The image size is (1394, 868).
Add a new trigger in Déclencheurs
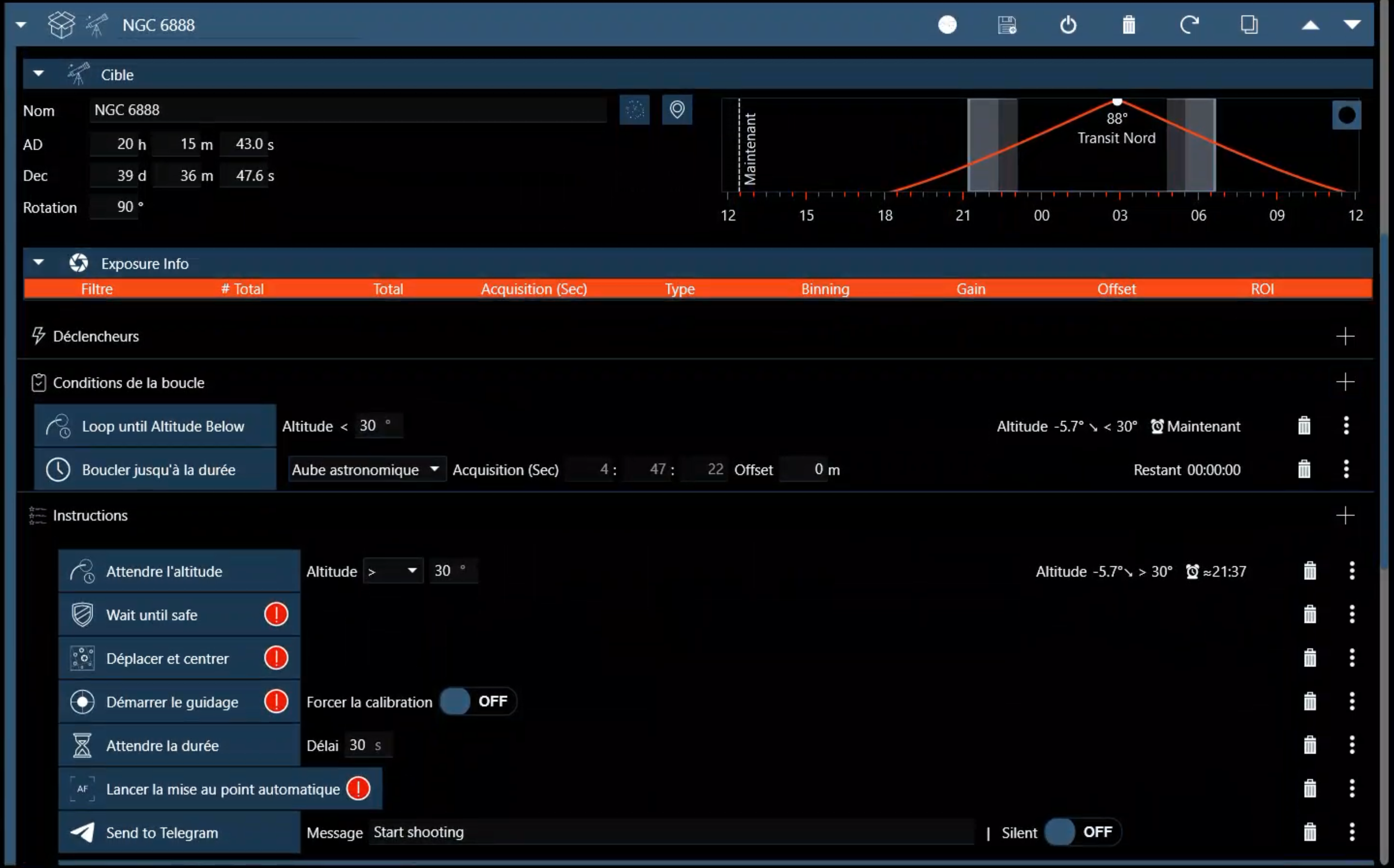1345,336
